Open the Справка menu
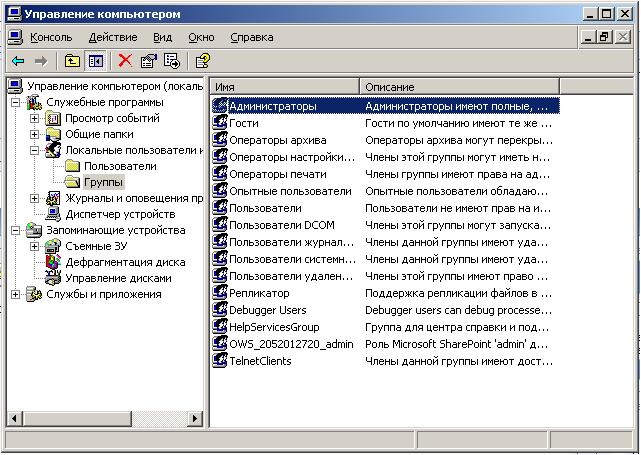This screenshot has height=455, width=641. tap(252, 38)
